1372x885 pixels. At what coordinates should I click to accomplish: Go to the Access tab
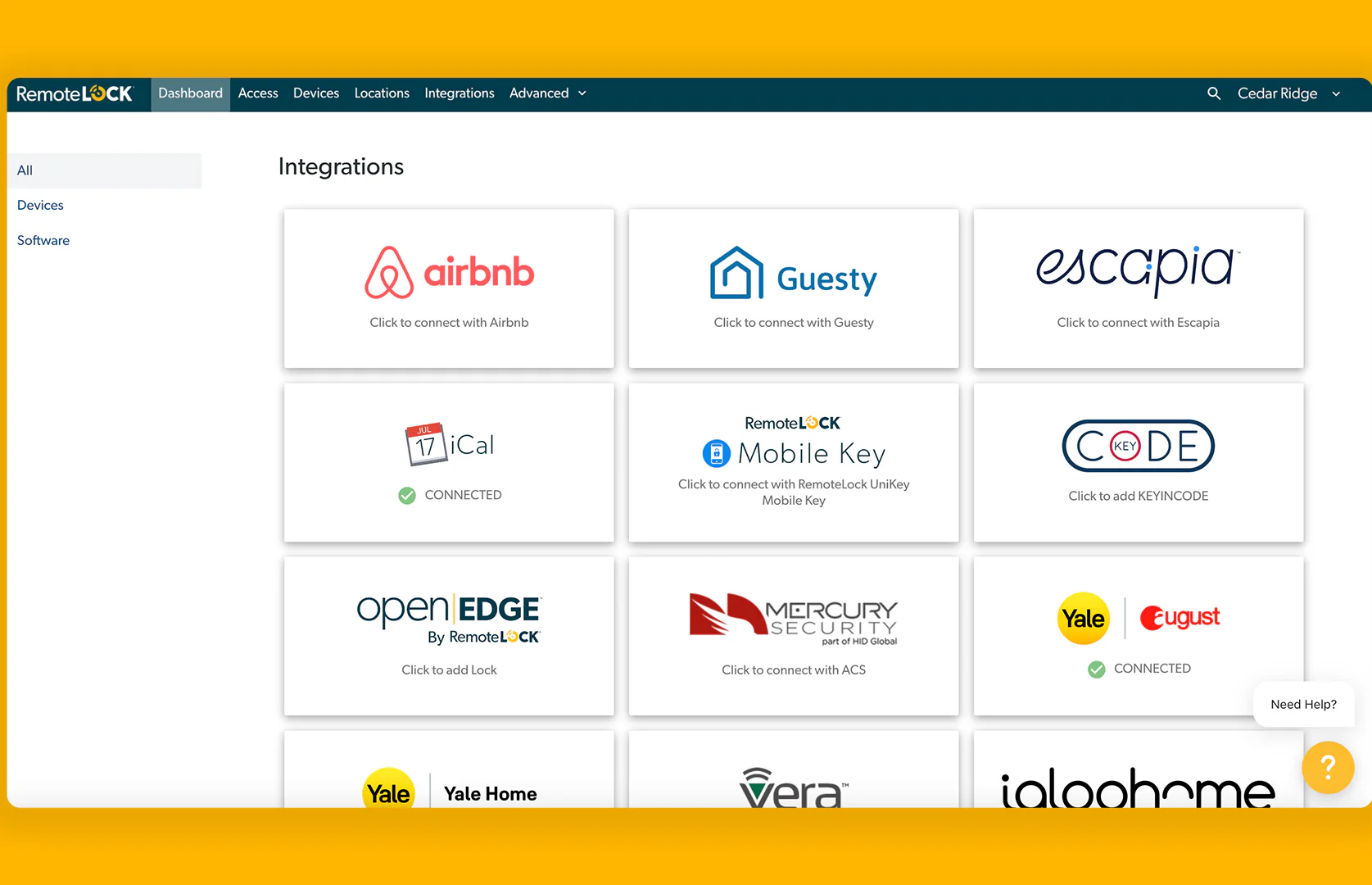point(258,93)
